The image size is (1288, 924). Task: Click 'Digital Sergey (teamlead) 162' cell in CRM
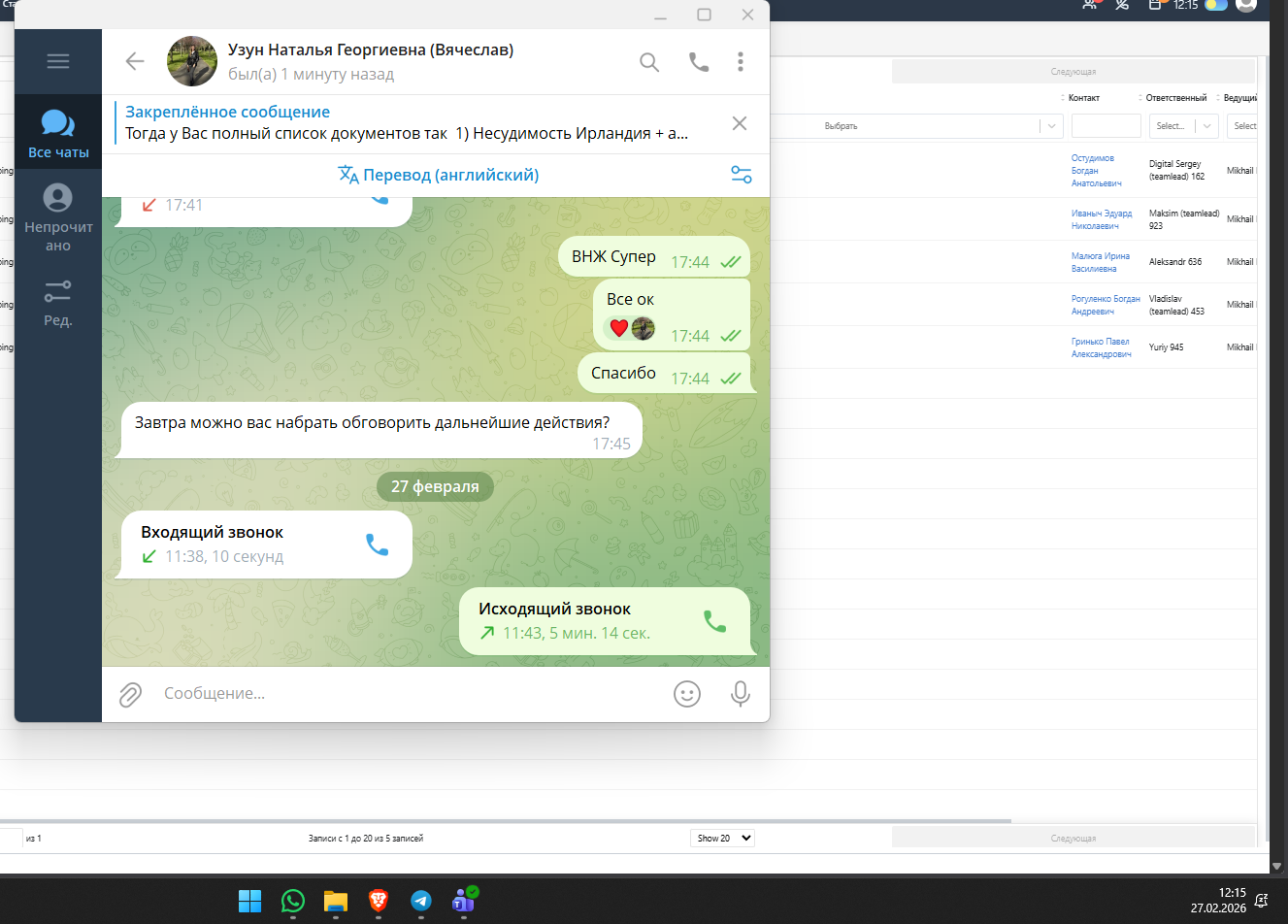click(x=1176, y=171)
